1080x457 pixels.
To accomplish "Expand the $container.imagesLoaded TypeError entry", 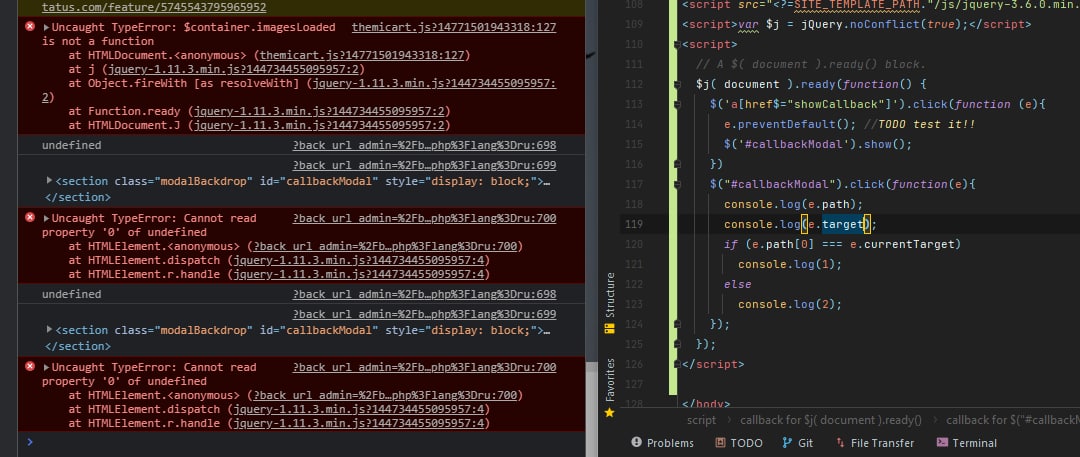I will (46, 28).
